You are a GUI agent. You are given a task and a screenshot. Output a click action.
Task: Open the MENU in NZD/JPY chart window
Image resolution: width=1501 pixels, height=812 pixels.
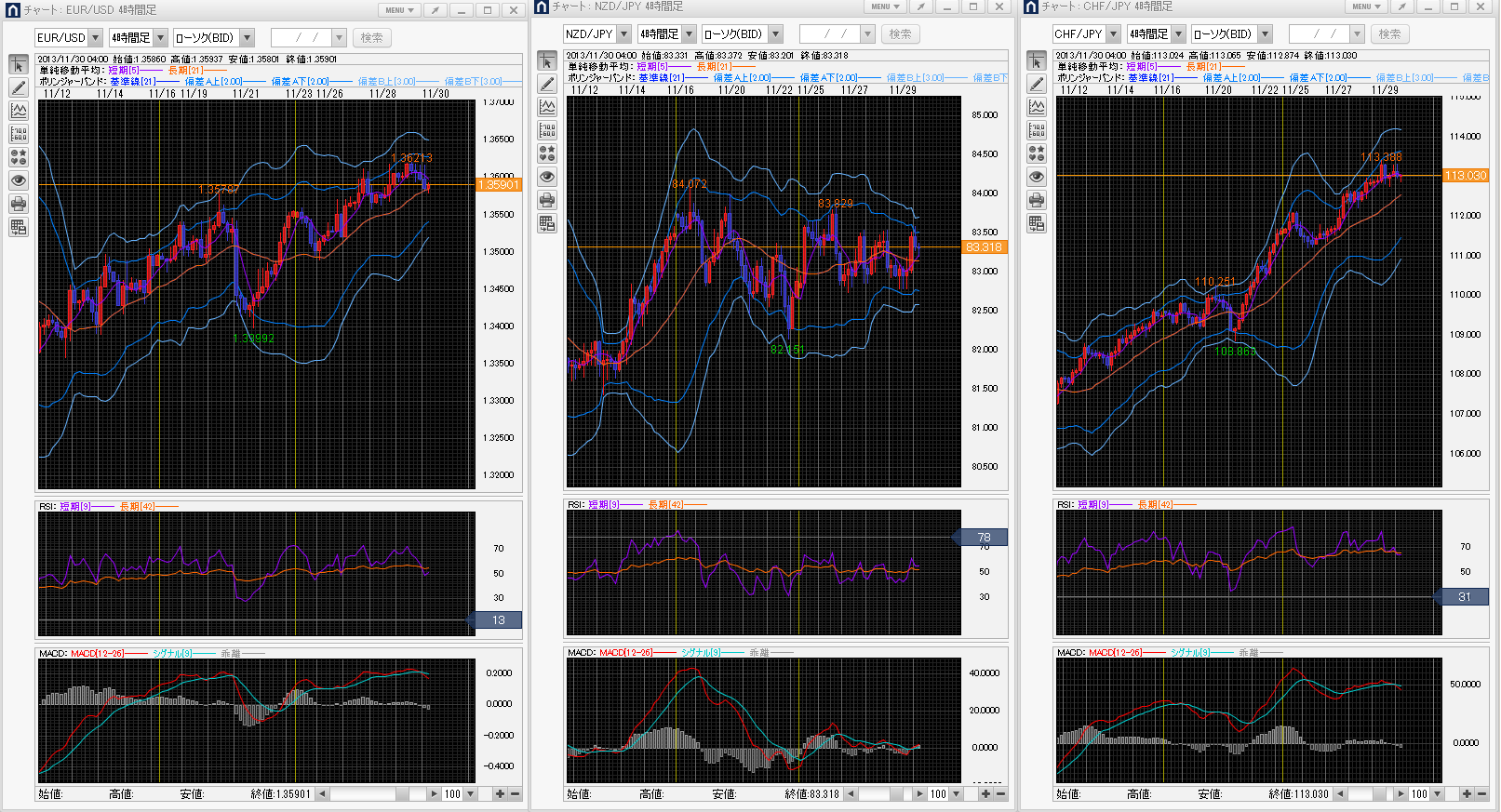click(884, 7)
